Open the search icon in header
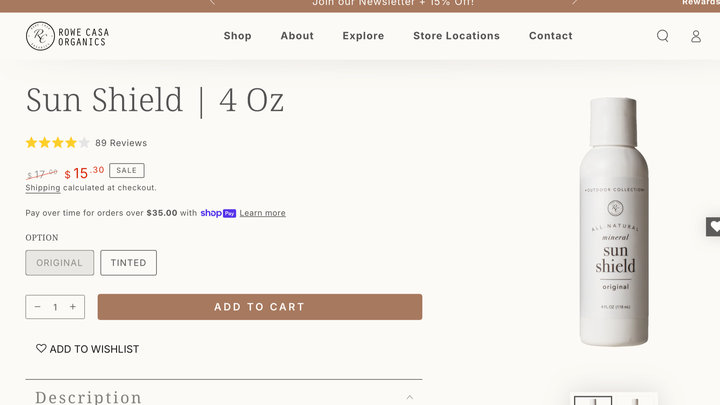This screenshot has width=720, height=405. click(x=662, y=36)
